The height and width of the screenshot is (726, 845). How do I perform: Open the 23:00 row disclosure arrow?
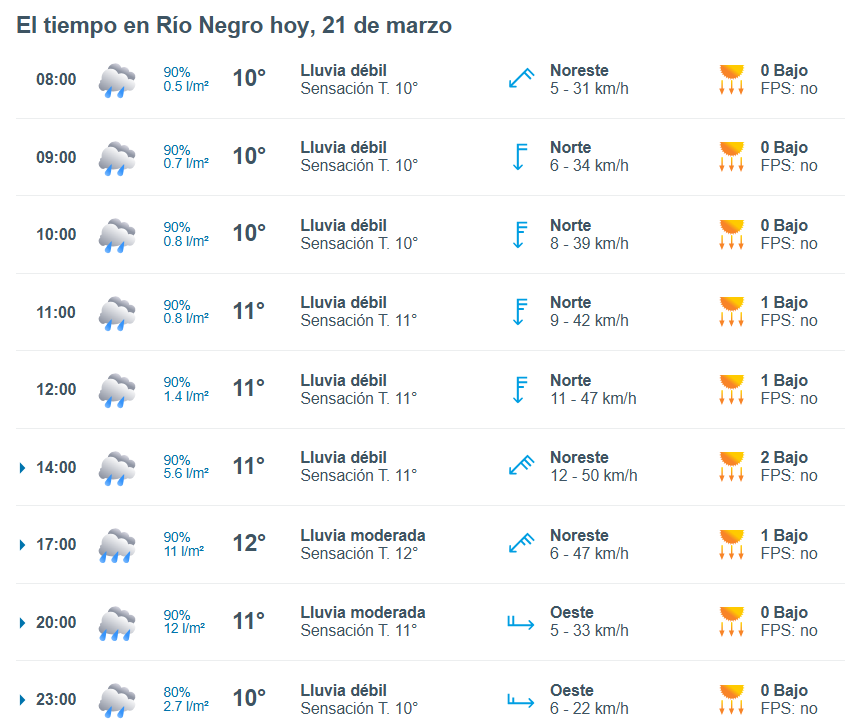[23, 700]
